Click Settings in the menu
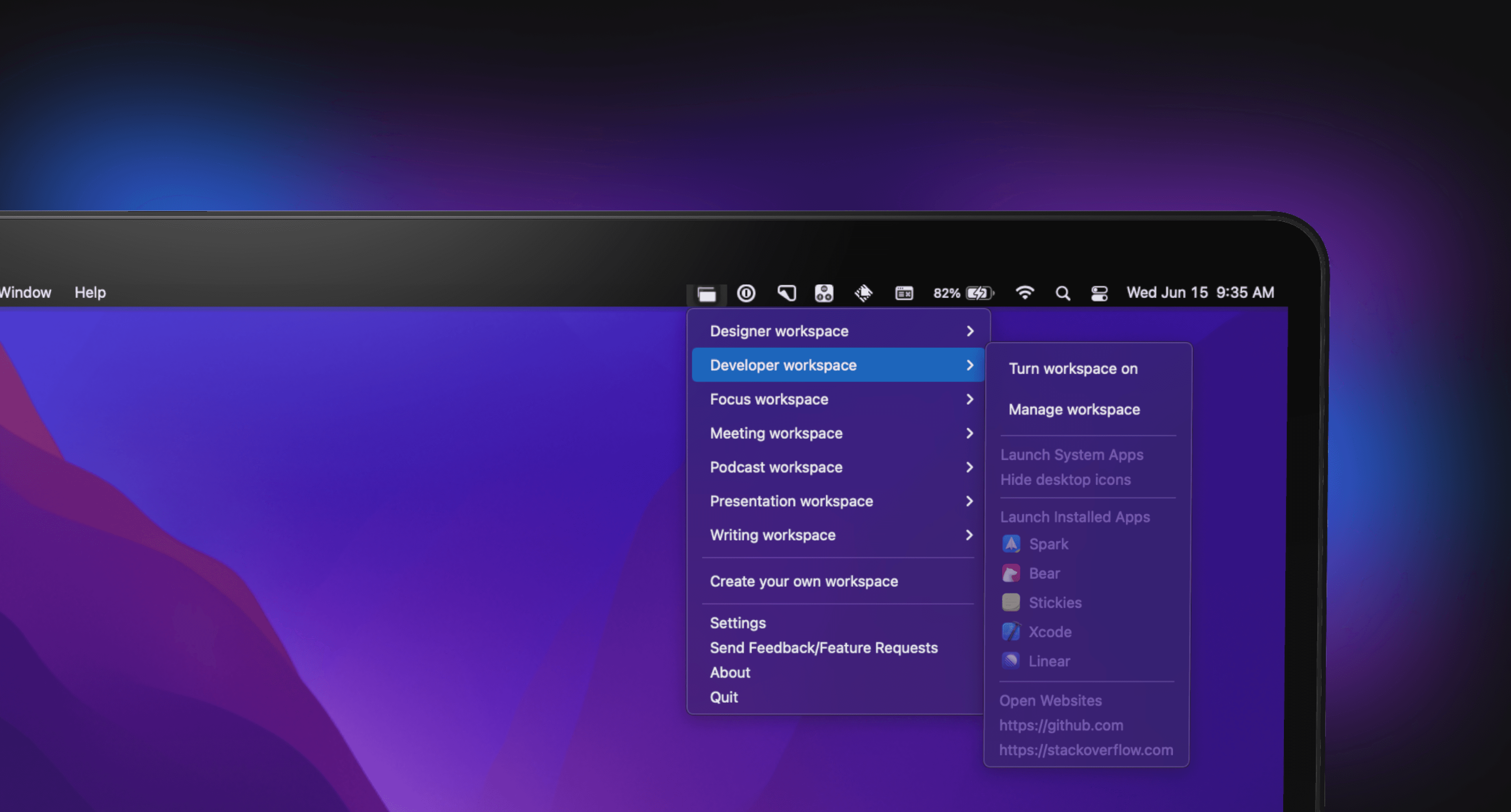Image resolution: width=1511 pixels, height=812 pixels. point(737,623)
